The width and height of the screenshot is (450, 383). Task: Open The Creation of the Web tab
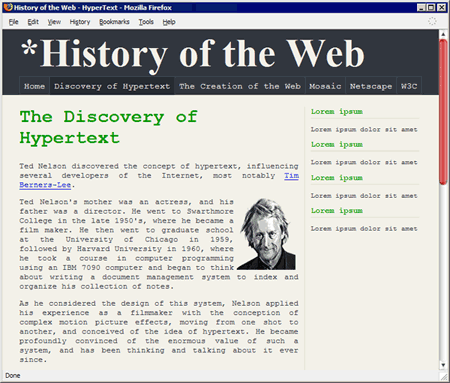pyautogui.click(x=240, y=86)
